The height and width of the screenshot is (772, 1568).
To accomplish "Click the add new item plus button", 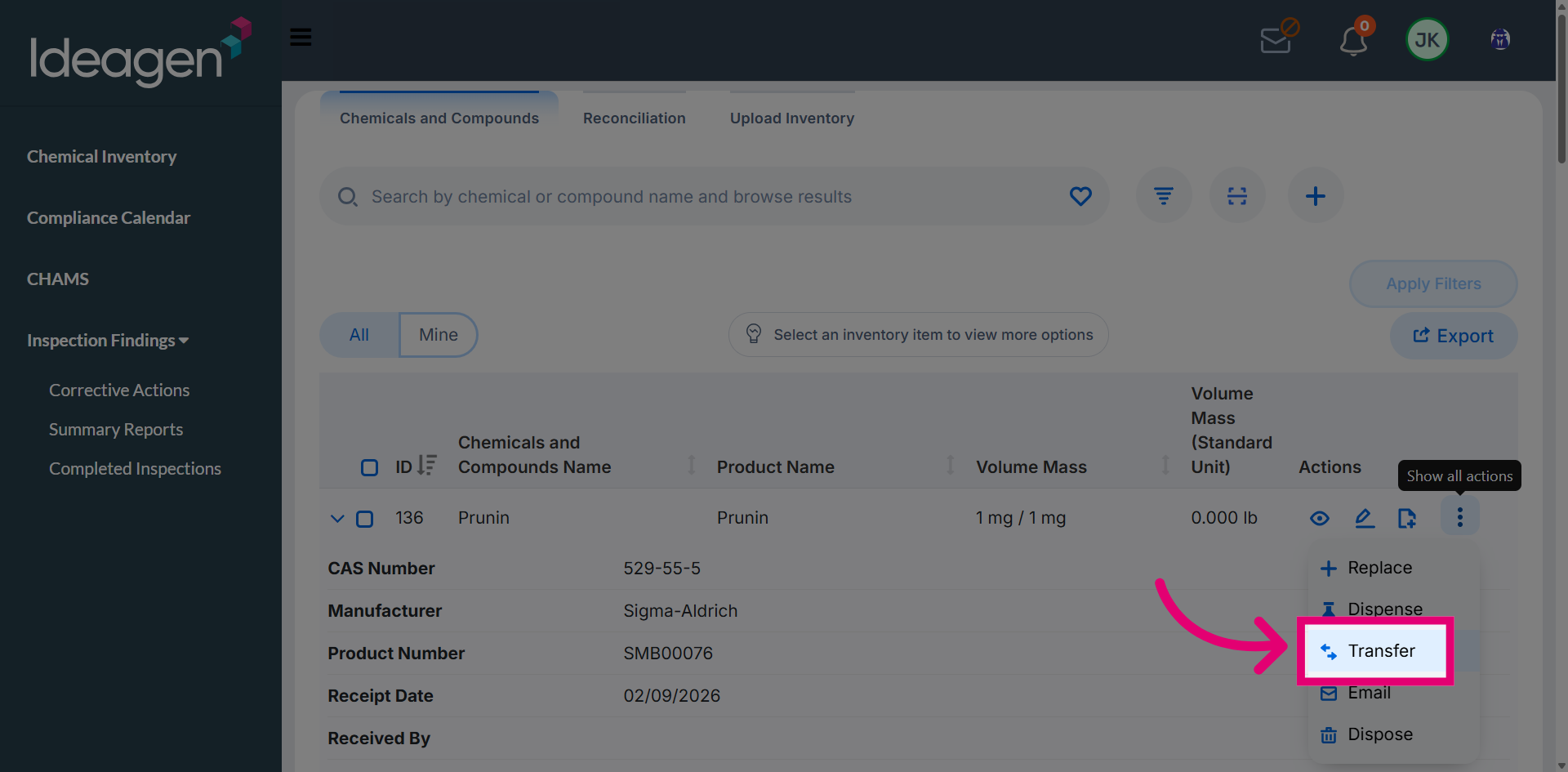I will [x=1316, y=196].
